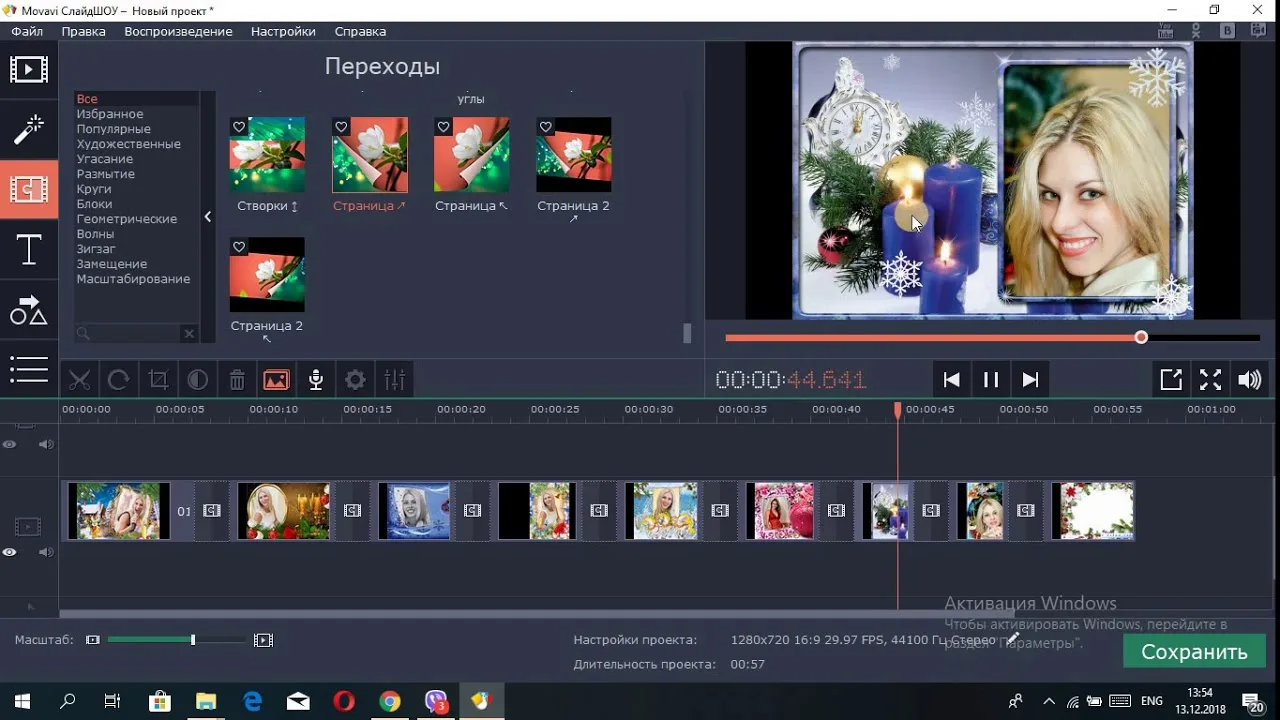1280x720 pixels.
Task: Pause the preview playback
Action: (991, 380)
